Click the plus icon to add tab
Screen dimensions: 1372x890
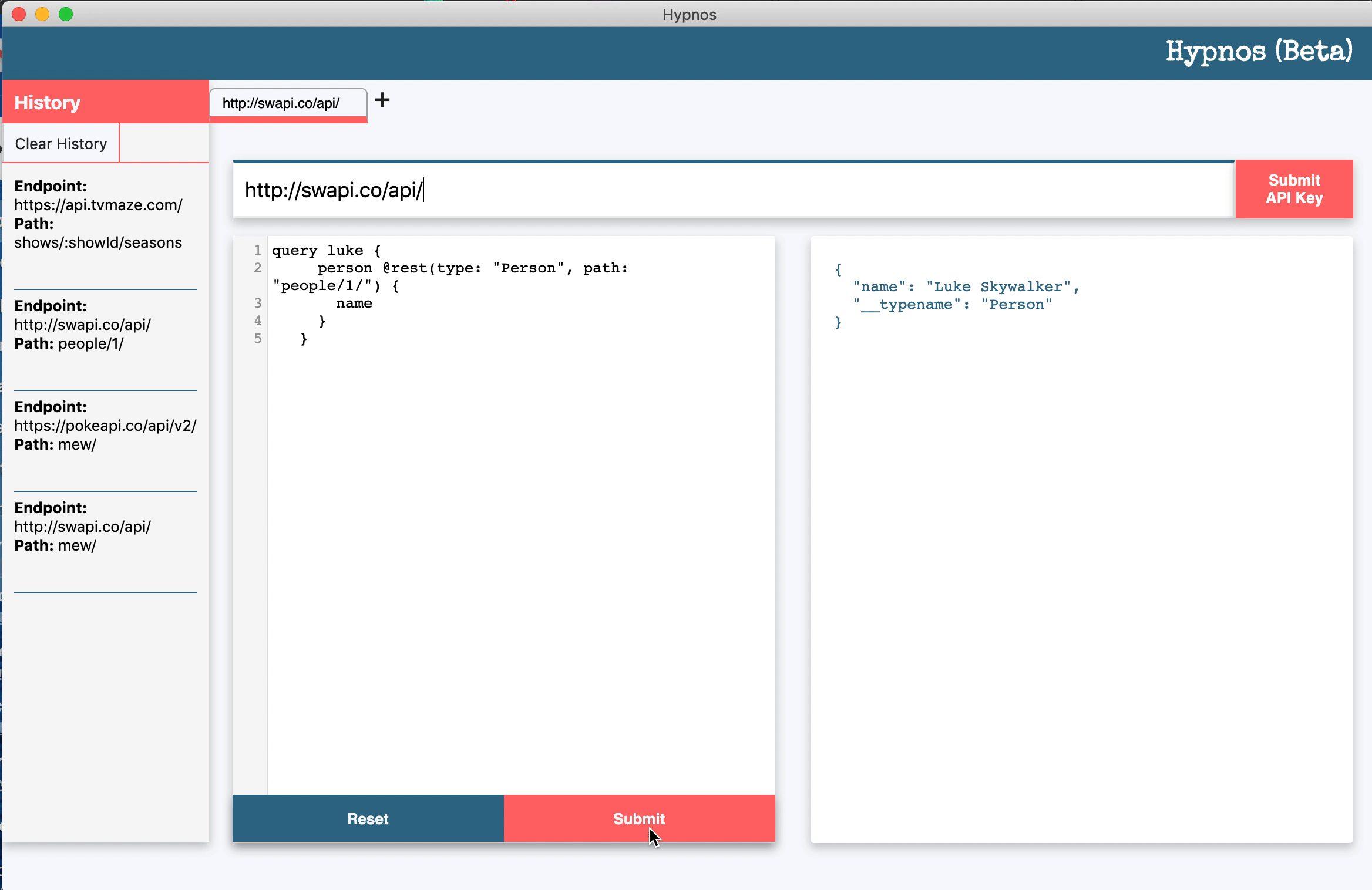tap(382, 100)
